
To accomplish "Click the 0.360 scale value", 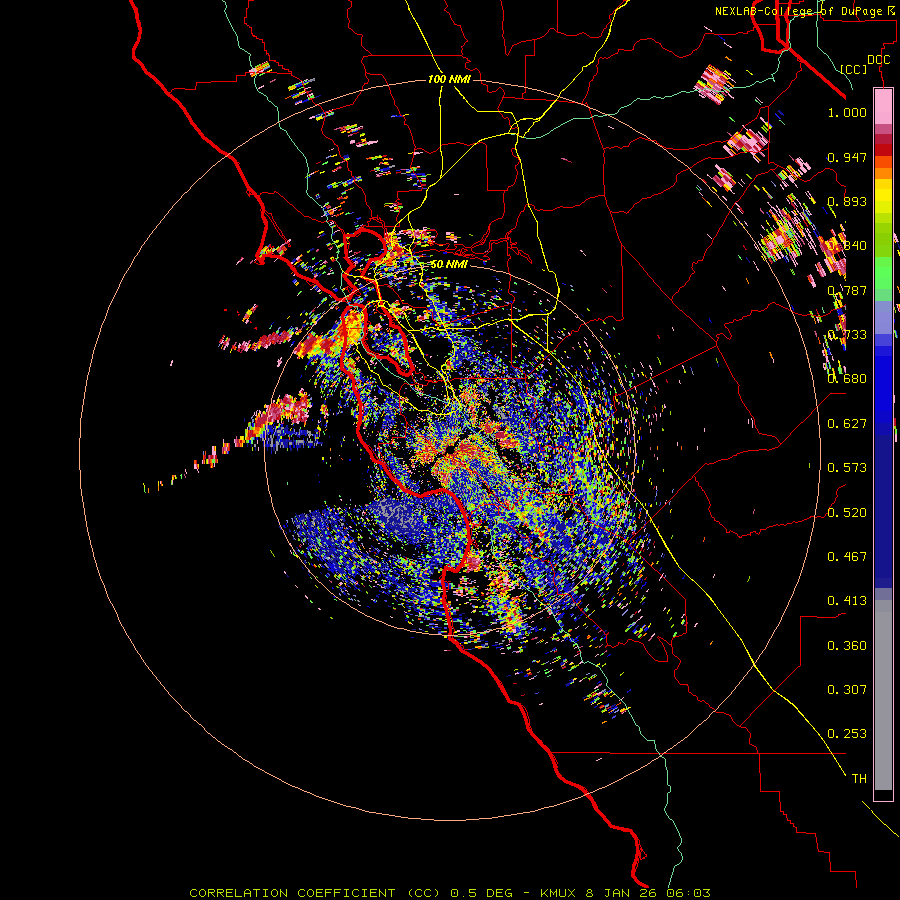I will point(847,646).
